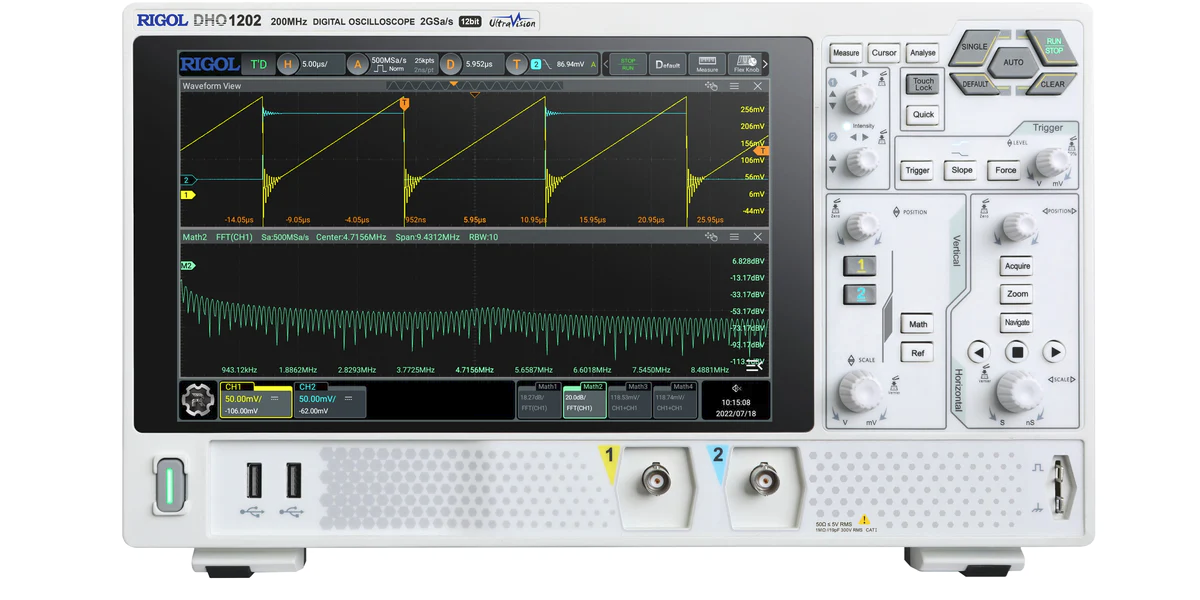Push the Slope button
The height and width of the screenshot is (600, 1200).
click(x=962, y=170)
